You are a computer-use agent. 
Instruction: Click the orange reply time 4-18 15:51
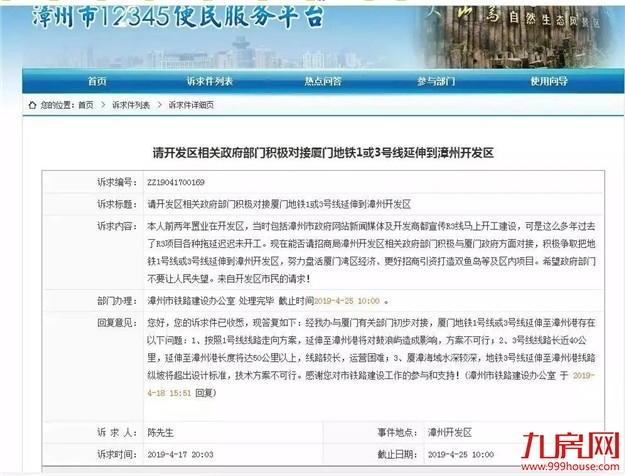pyautogui.click(x=169, y=393)
